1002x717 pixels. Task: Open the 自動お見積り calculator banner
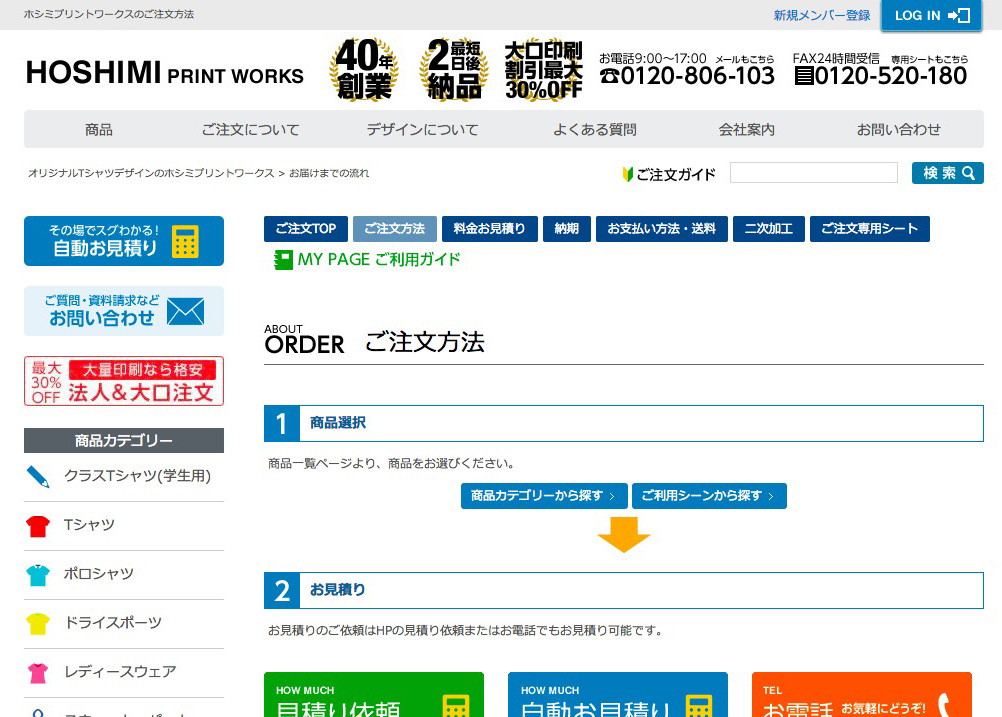click(x=124, y=241)
